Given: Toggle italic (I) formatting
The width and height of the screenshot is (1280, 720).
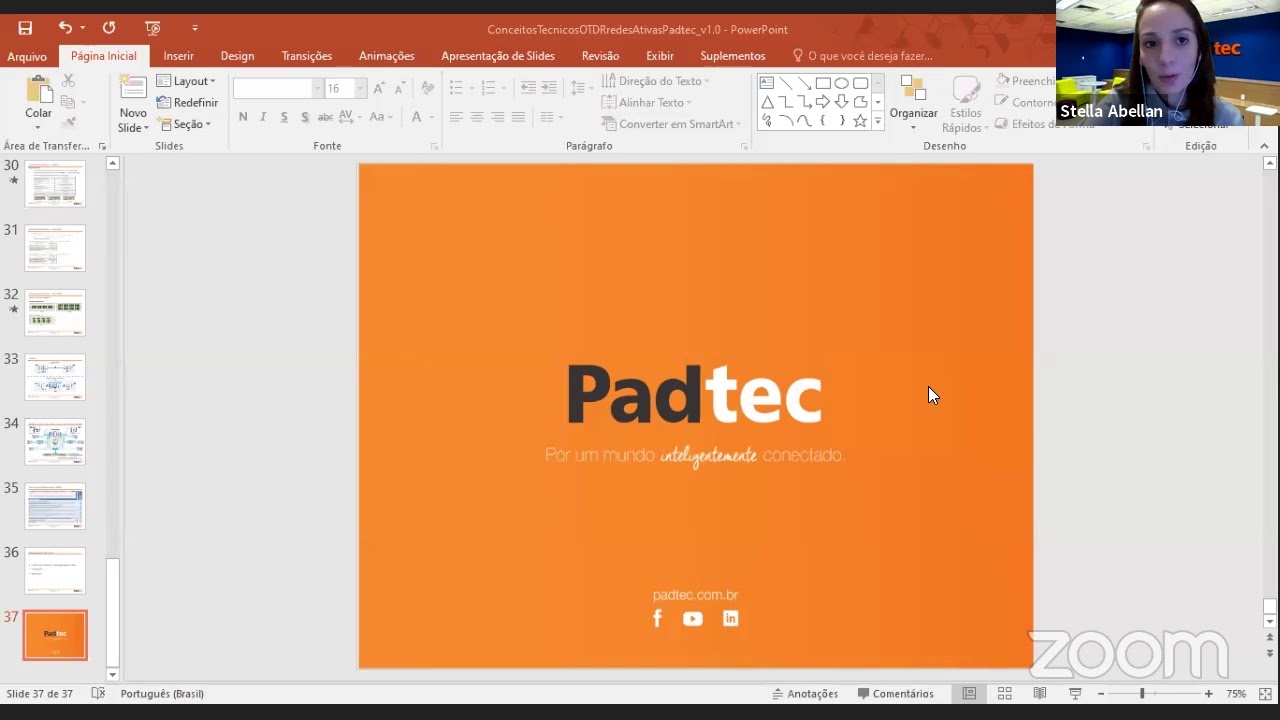Looking at the screenshot, I should coord(263,117).
